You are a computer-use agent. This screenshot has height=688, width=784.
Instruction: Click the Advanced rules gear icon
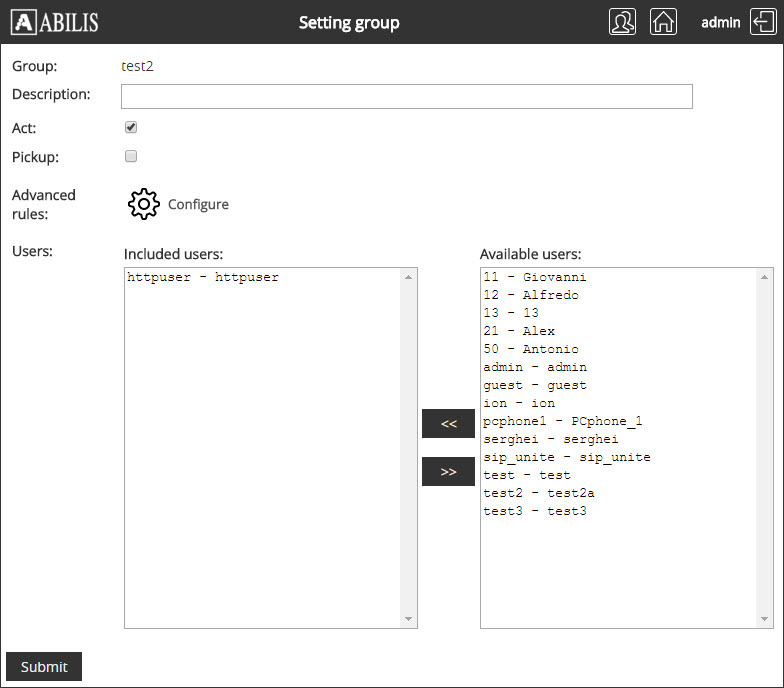point(144,204)
